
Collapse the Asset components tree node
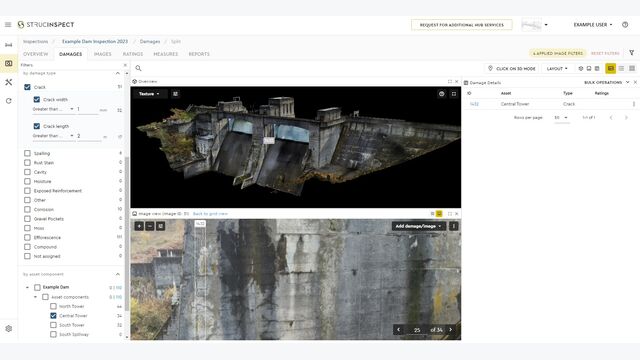(36, 297)
